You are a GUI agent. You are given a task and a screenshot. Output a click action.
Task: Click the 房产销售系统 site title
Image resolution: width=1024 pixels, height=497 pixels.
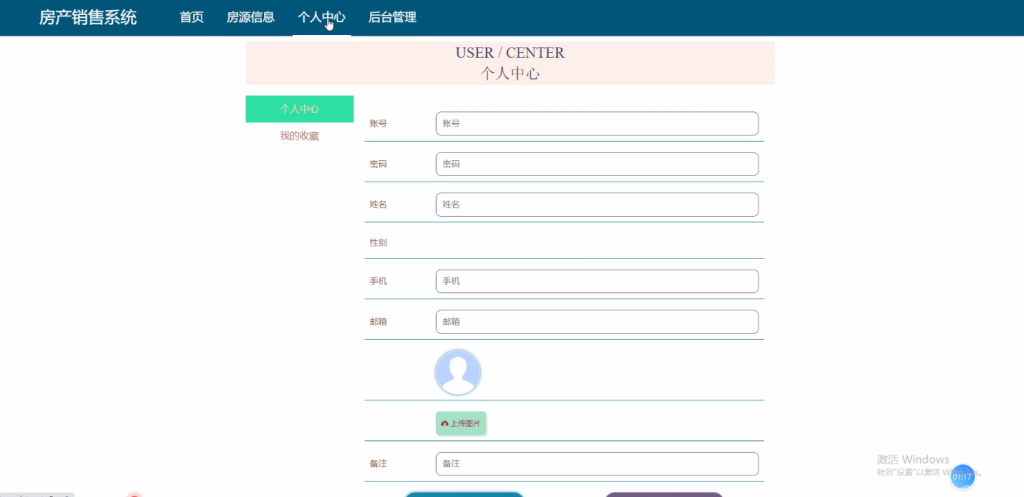[x=88, y=17]
